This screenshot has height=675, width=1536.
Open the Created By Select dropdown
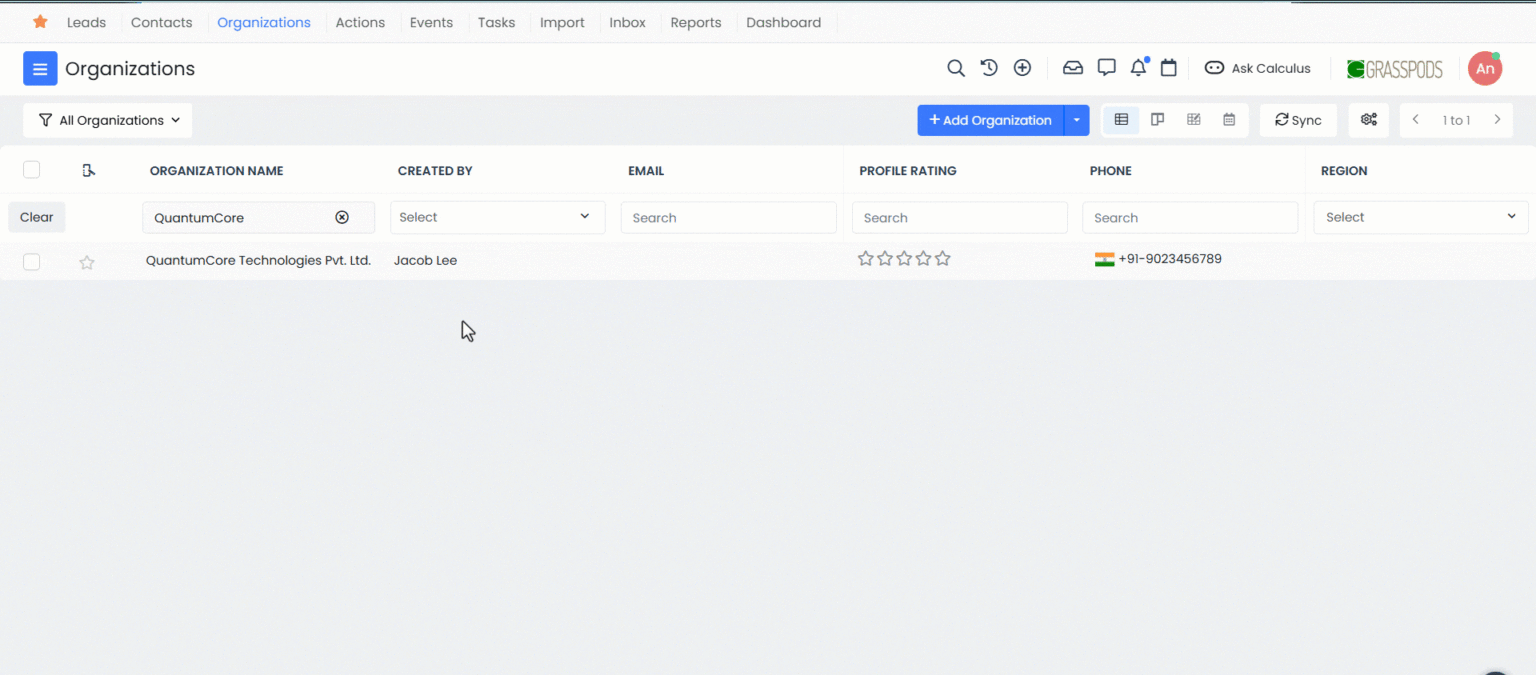[x=497, y=217]
